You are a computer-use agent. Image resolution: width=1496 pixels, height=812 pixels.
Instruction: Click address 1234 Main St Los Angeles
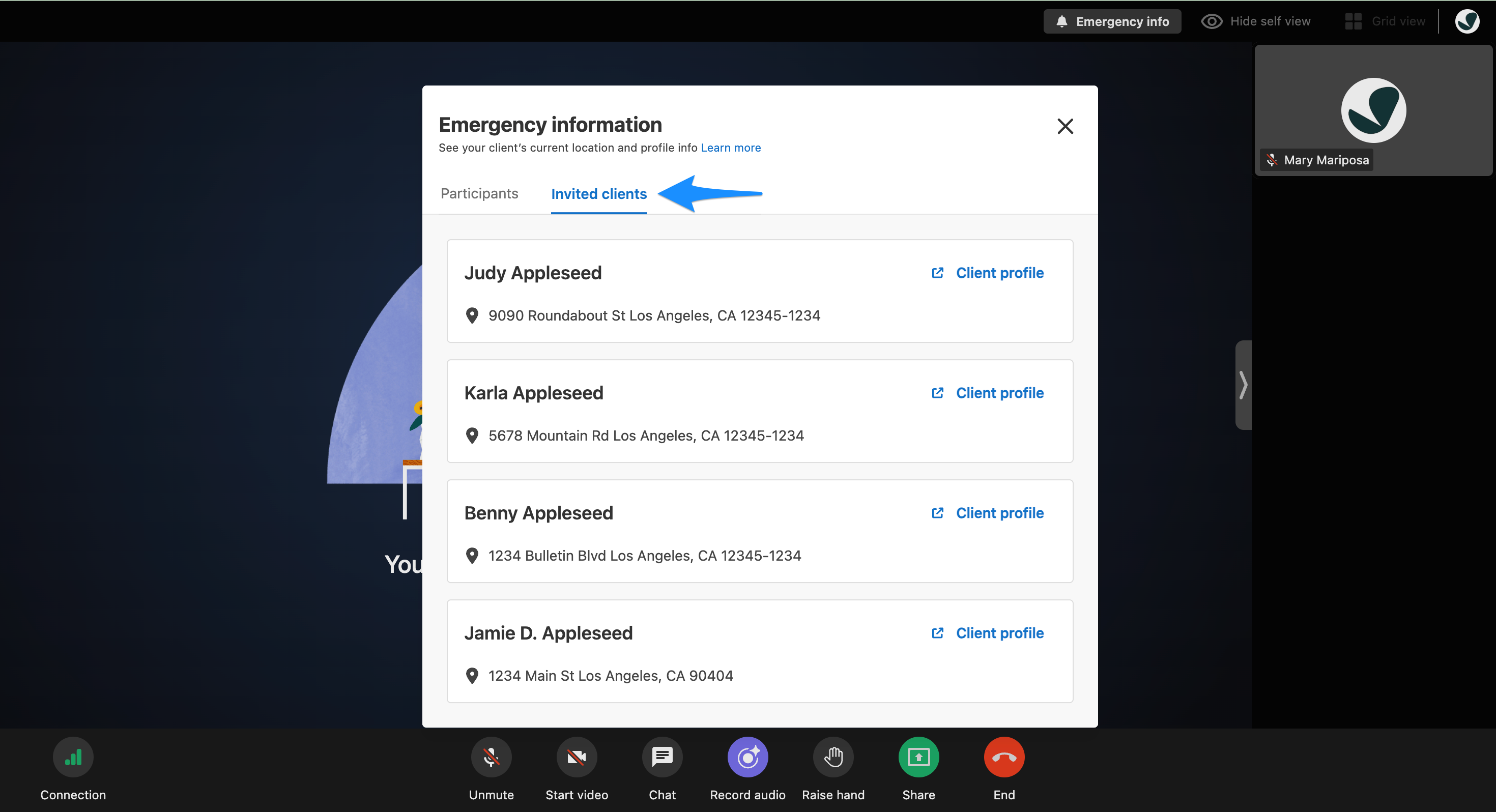[611, 676]
